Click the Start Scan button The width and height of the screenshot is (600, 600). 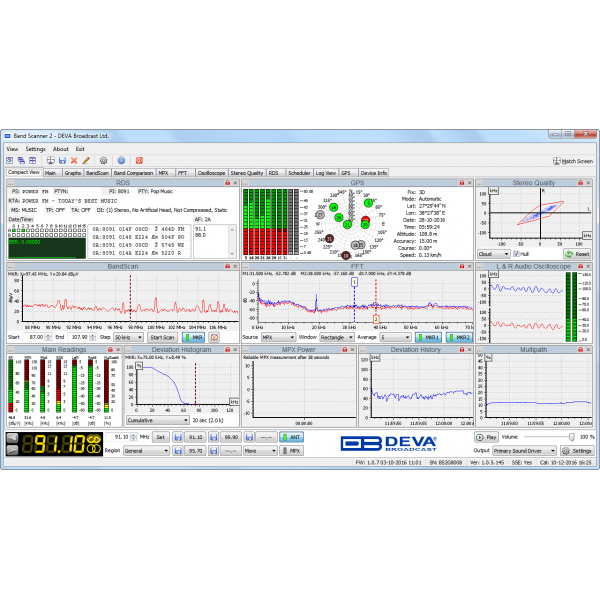click(x=162, y=338)
